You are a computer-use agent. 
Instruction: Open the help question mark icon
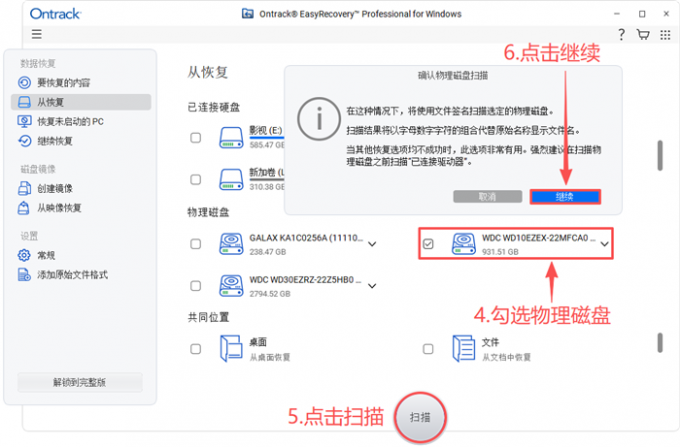[x=621, y=34]
